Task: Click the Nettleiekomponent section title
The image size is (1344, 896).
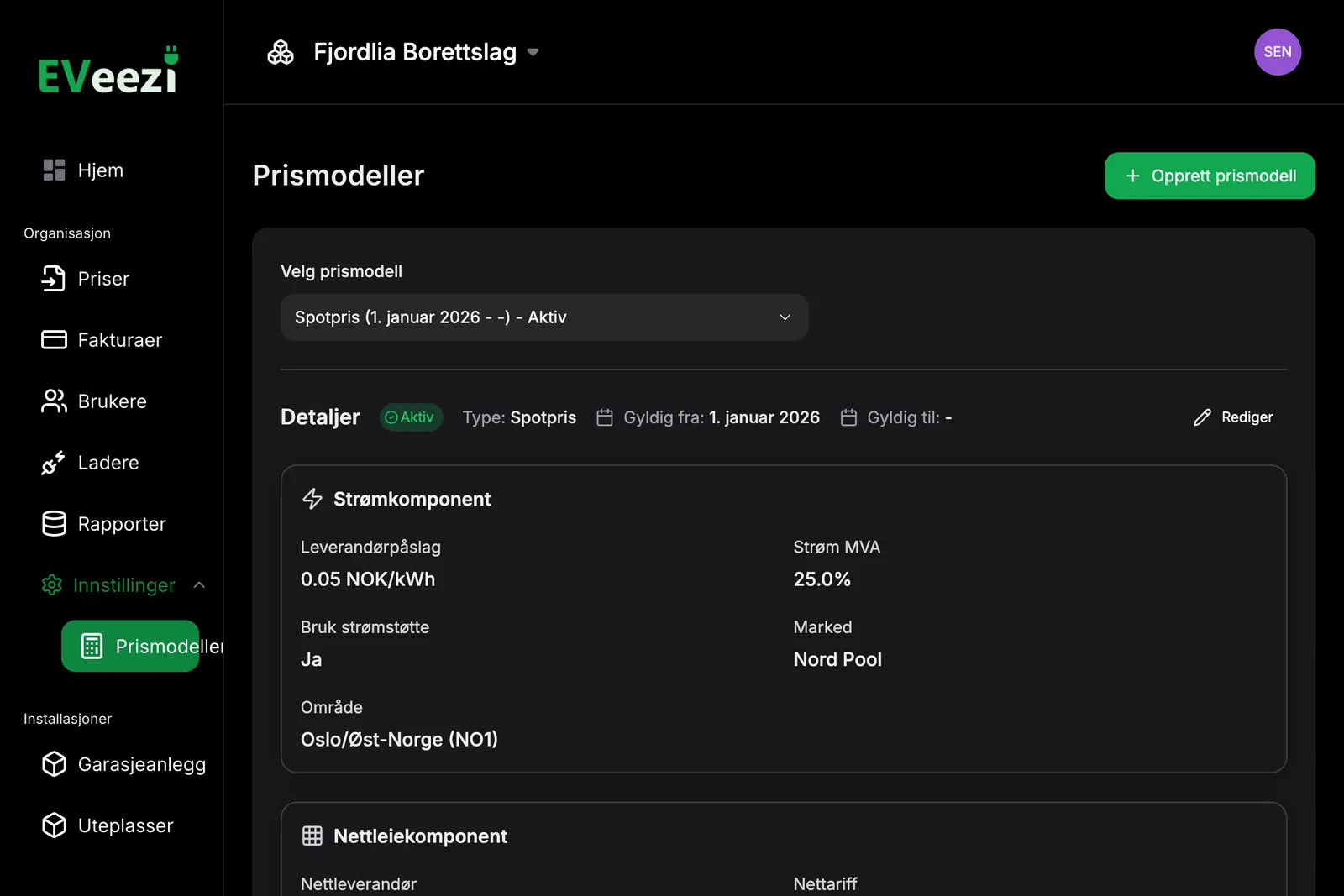Action: (420, 836)
